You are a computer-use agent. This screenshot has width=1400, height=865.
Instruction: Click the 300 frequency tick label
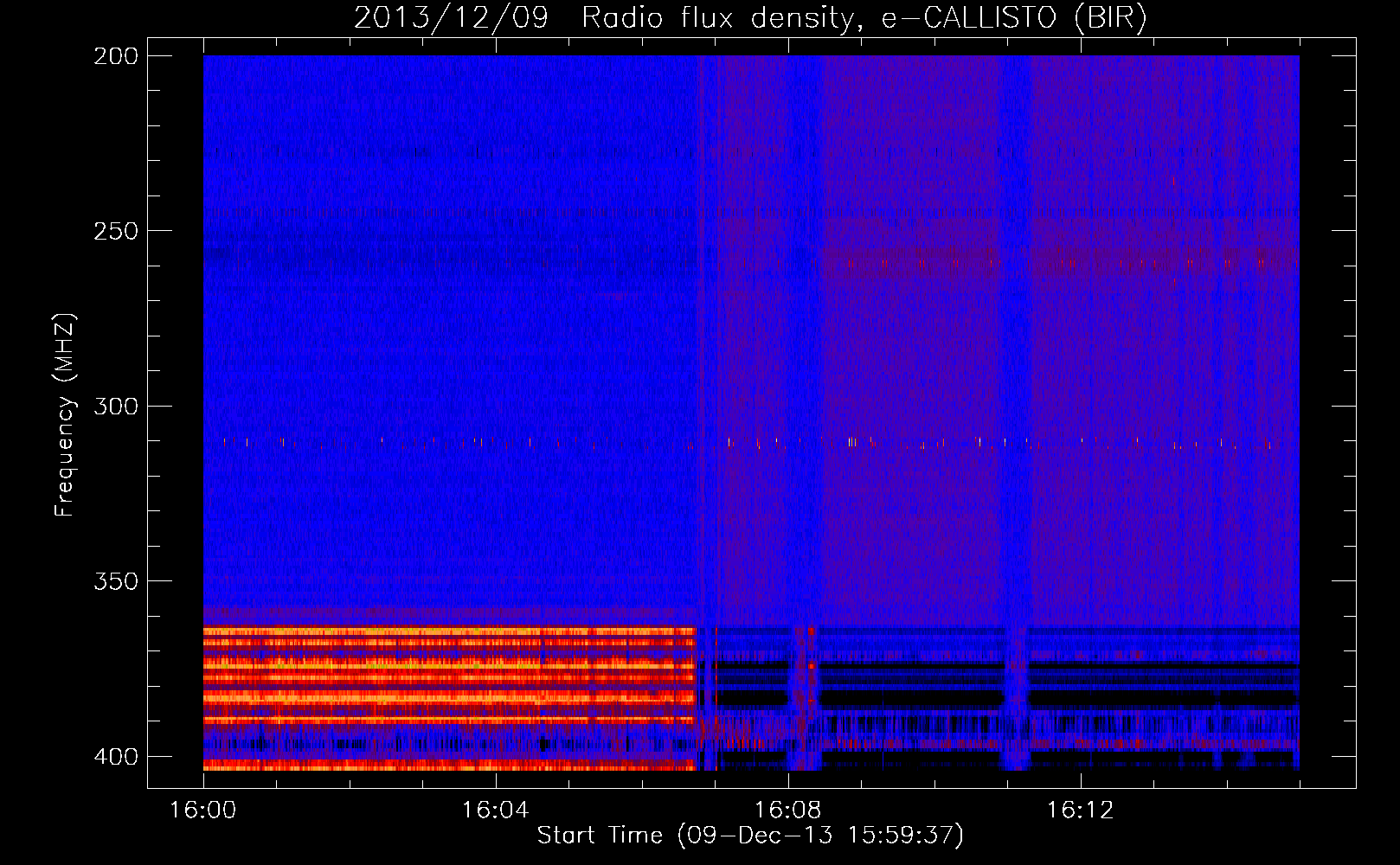tap(116, 407)
